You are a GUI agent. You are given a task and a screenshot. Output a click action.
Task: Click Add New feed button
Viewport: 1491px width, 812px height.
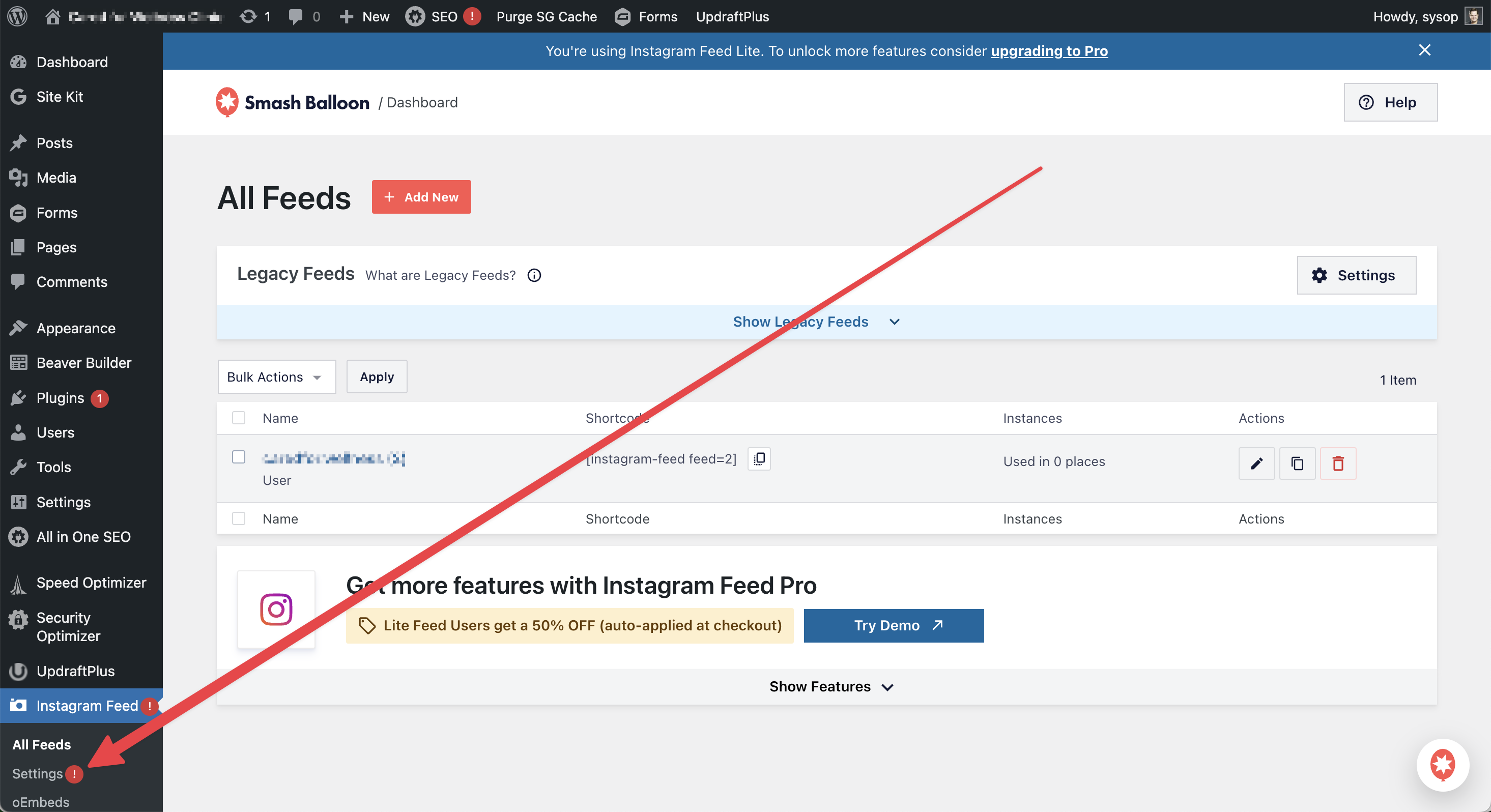(x=421, y=197)
